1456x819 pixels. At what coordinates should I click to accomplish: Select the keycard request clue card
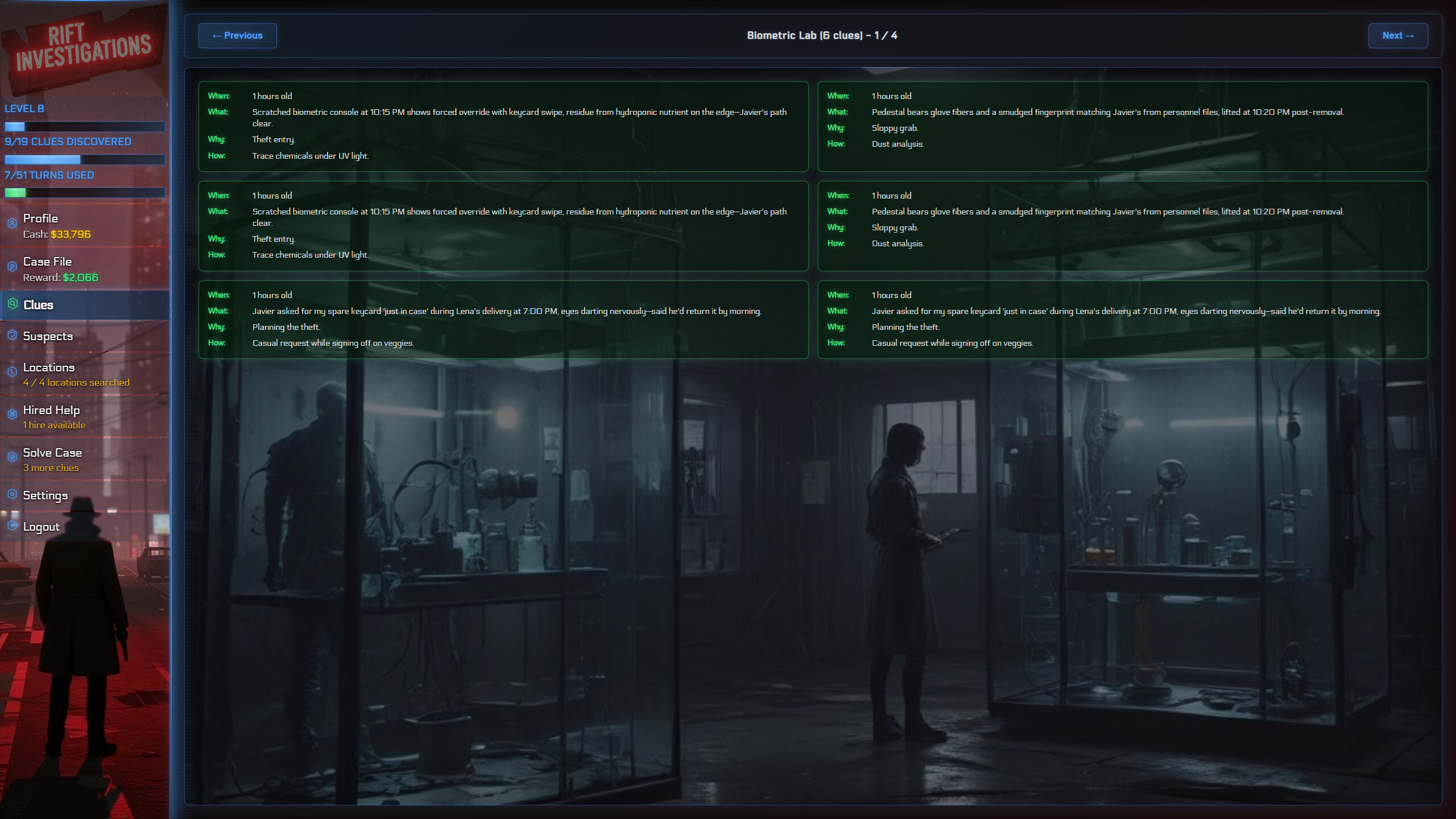coord(503,320)
